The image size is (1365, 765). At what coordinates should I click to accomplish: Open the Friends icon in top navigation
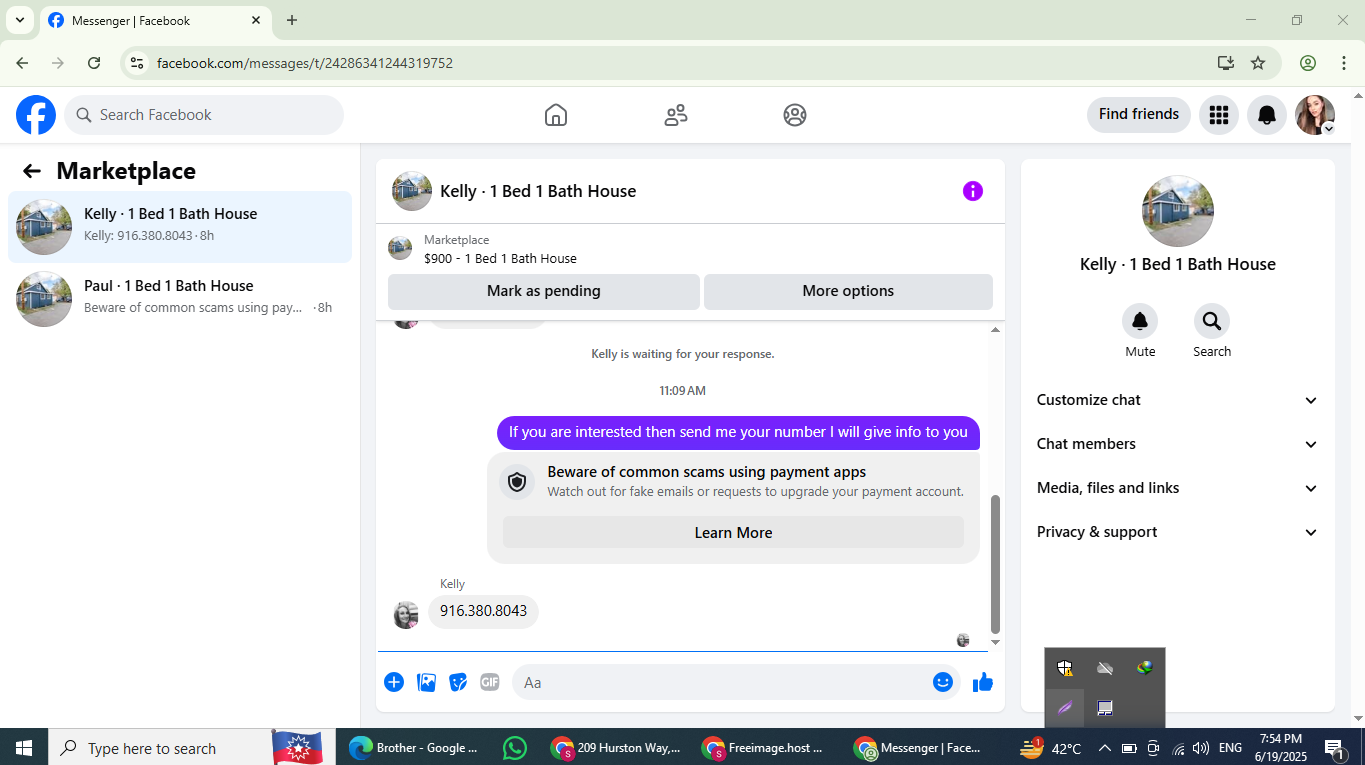point(676,115)
